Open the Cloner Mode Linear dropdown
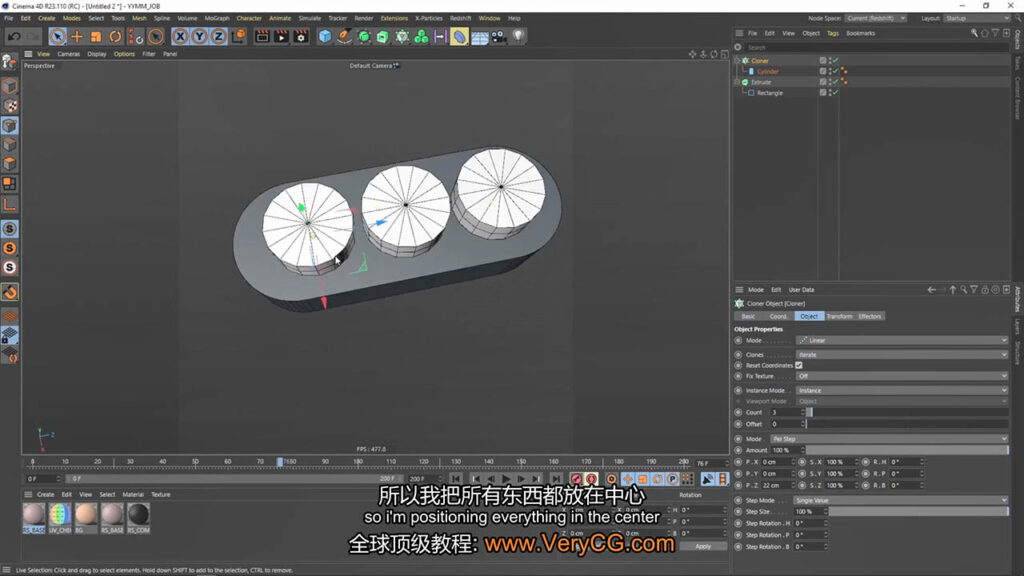Screen dimensions: 1024x576 pos(902,340)
